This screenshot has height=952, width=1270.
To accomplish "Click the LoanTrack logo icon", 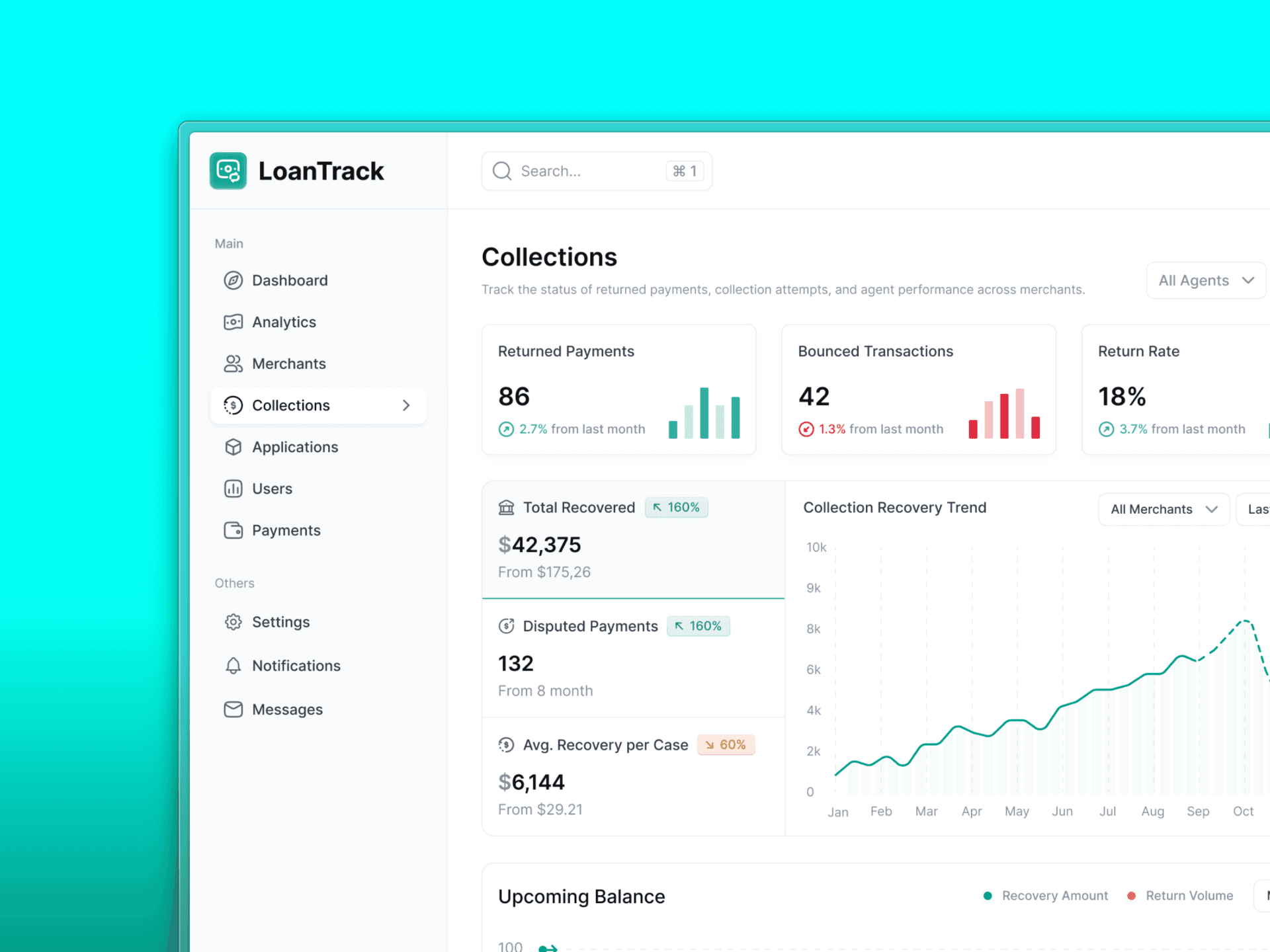I will (228, 171).
